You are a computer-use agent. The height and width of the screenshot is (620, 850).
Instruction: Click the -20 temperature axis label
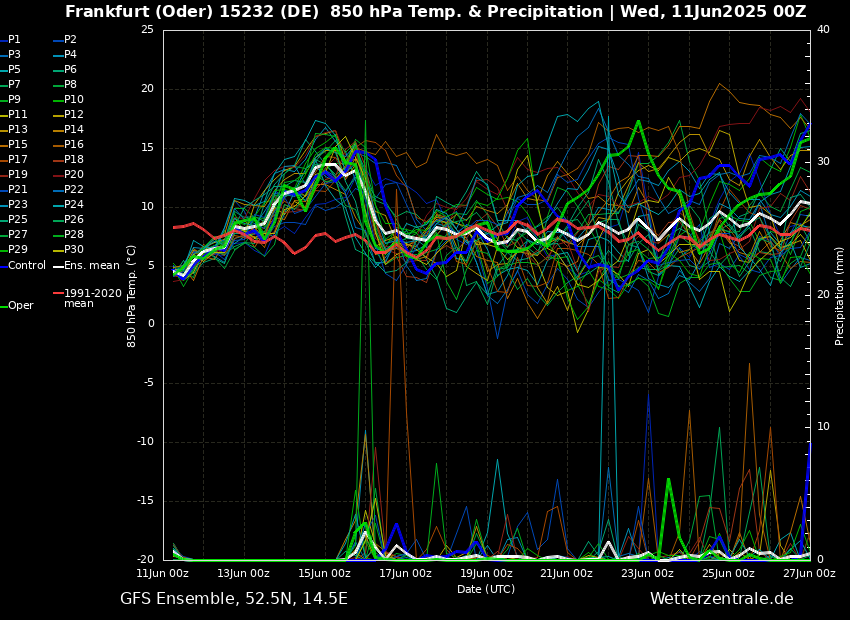146,560
